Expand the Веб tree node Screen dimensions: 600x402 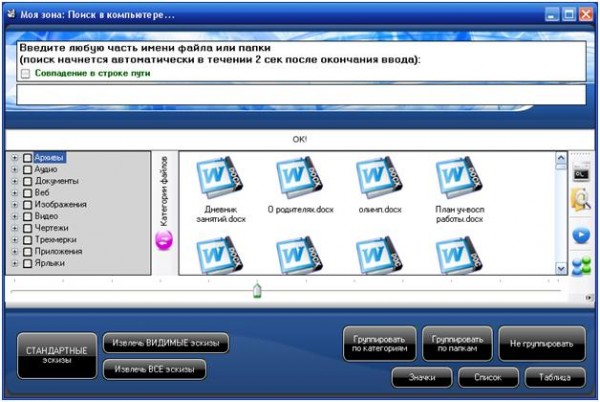click(15, 193)
